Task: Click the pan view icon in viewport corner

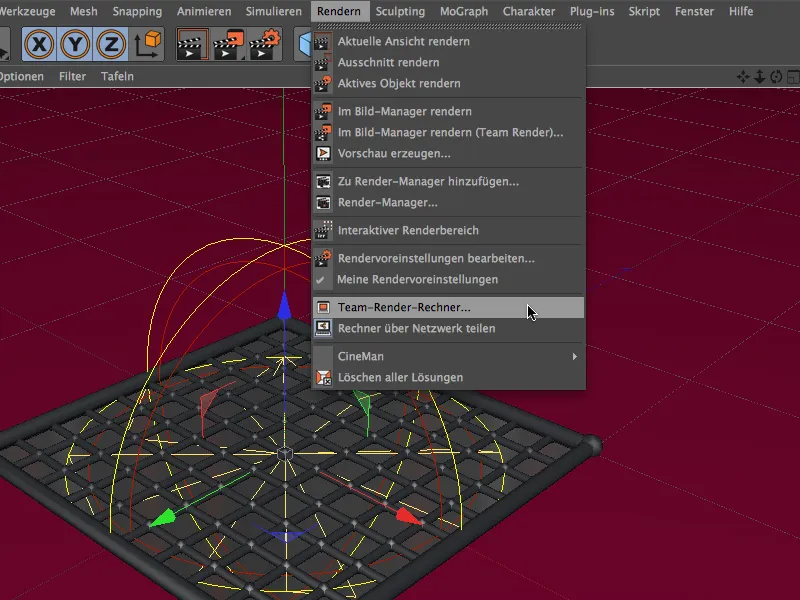Action: (x=743, y=77)
